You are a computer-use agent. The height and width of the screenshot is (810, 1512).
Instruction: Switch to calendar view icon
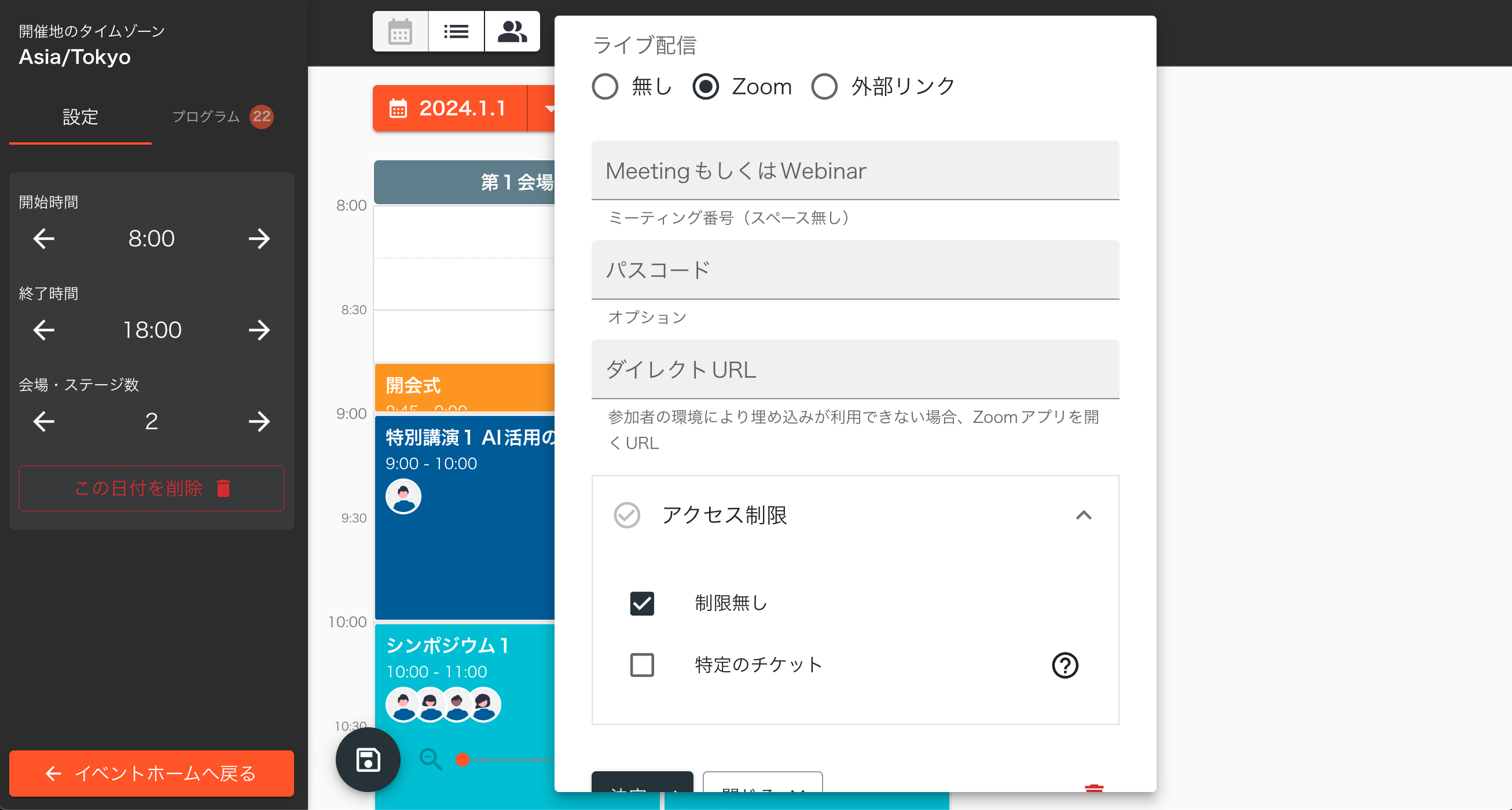[x=400, y=32]
